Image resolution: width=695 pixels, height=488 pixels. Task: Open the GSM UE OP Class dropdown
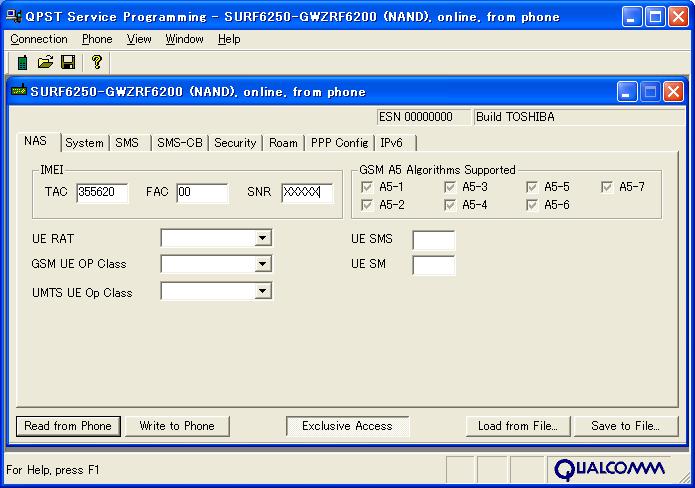click(262, 264)
